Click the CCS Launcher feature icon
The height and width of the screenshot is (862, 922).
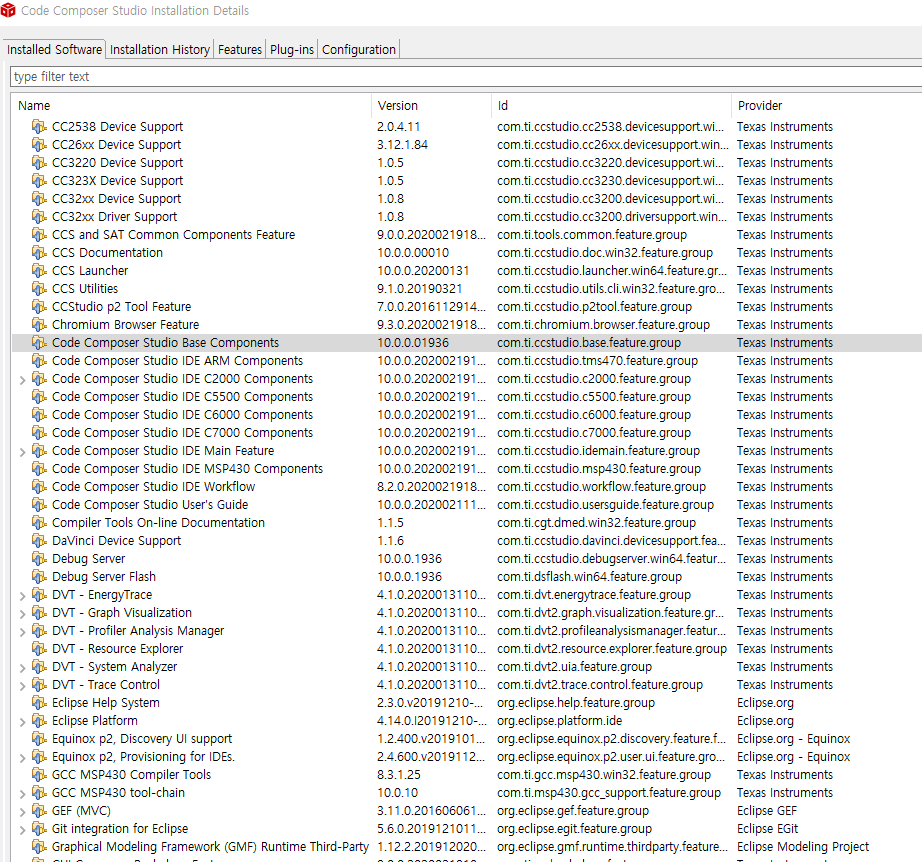39,270
